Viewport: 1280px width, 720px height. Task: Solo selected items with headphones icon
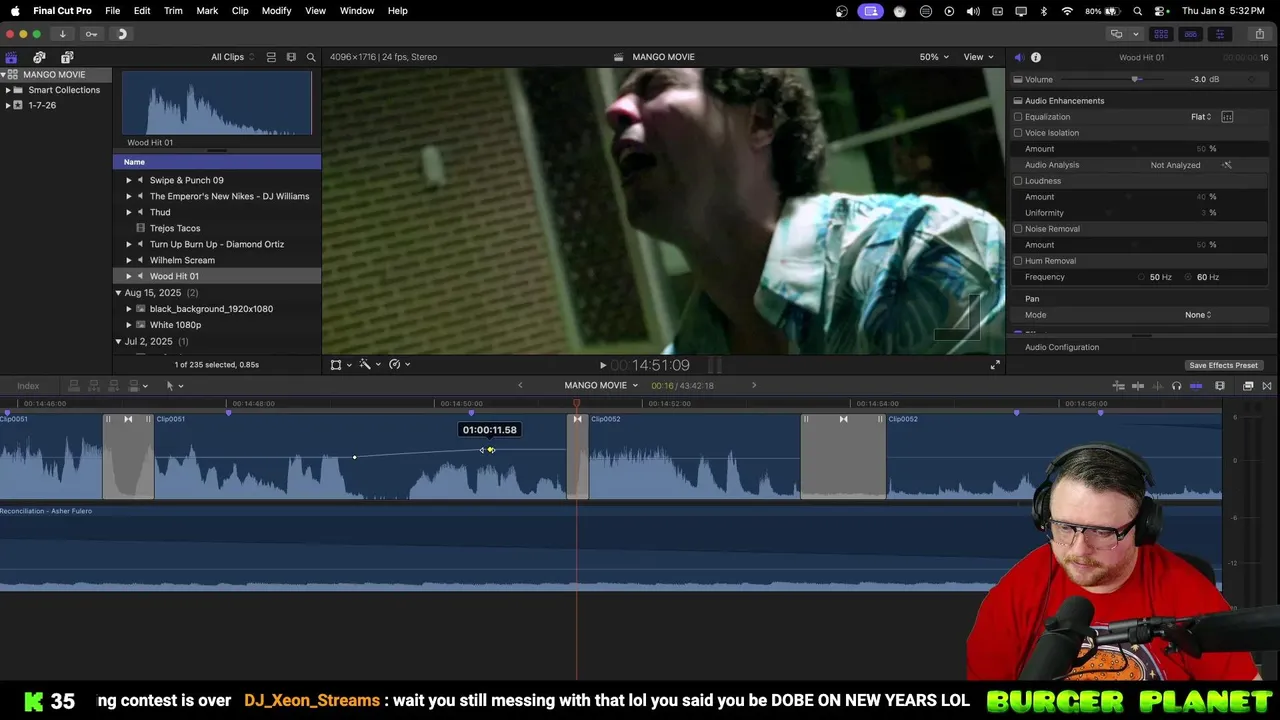1176,386
